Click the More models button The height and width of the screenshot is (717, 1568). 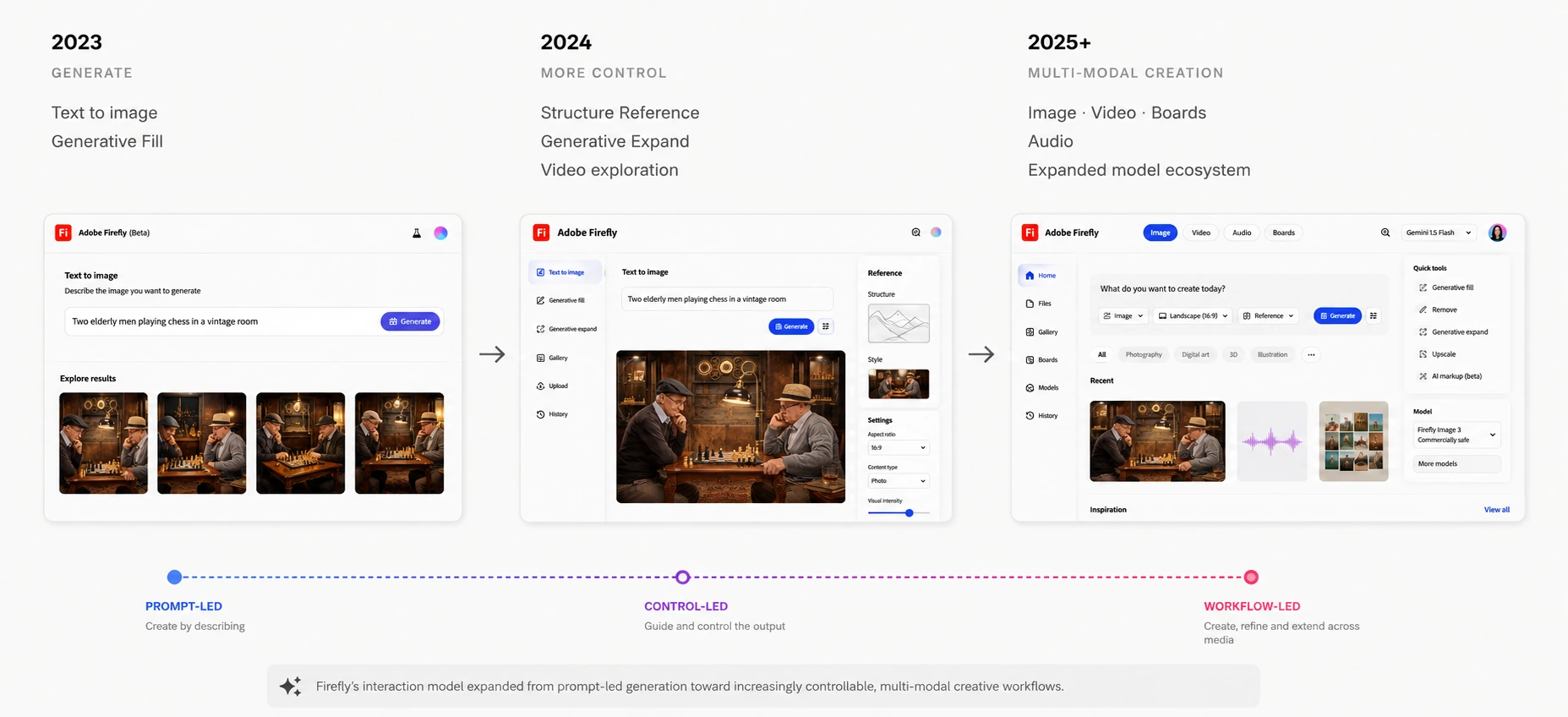point(1456,464)
